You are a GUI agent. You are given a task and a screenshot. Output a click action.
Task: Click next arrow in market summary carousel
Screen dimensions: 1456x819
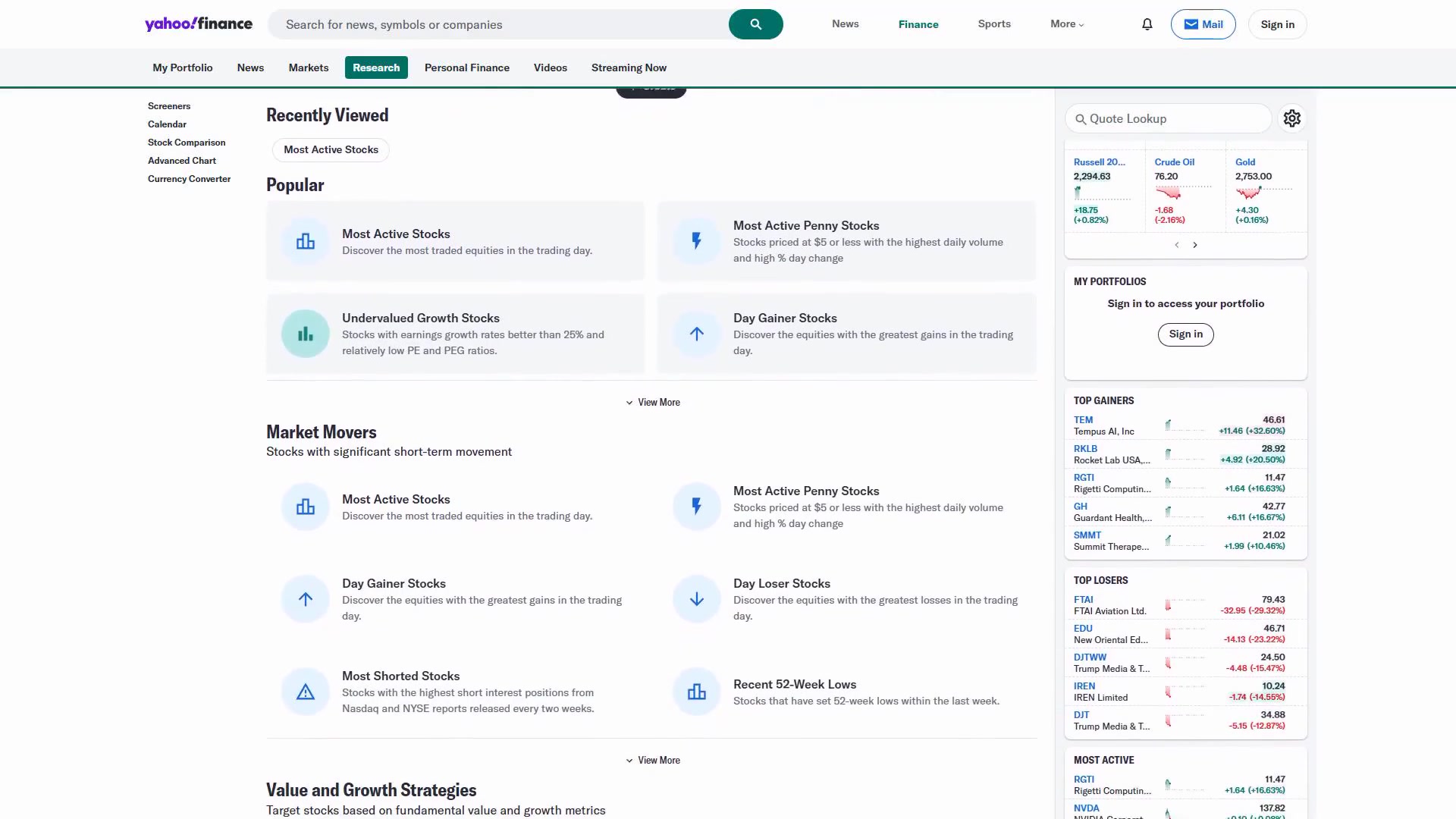coord(1195,245)
